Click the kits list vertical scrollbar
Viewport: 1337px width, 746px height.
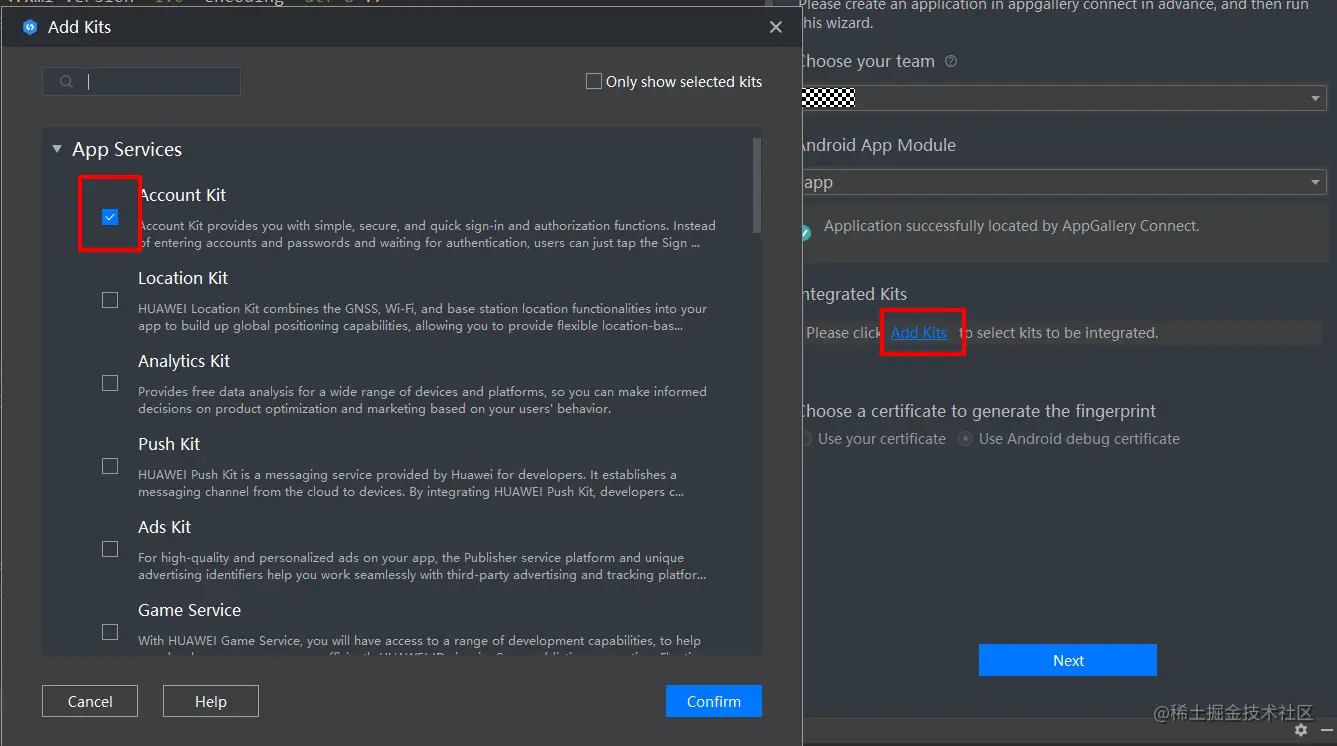pos(757,185)
